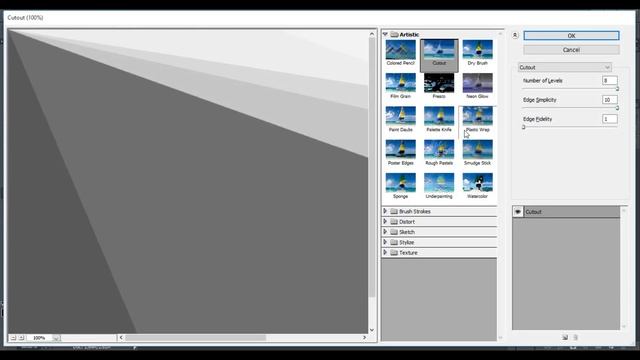
Task: Apply the Sponge filter thumbnail
Action: pyautogui.click(x=400, y=186)
